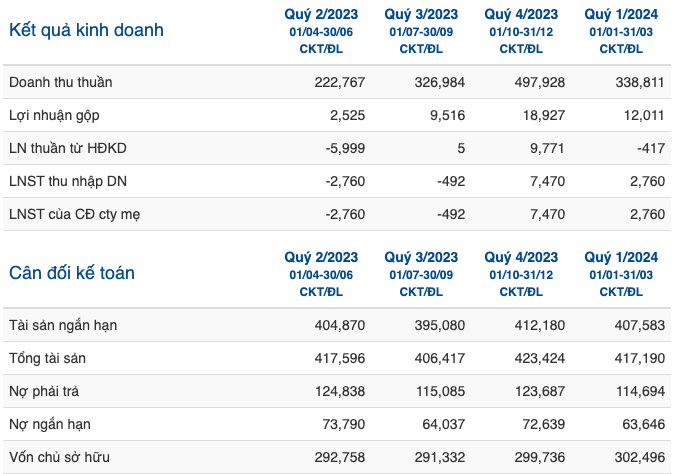Click the 497,928 revenue value for Quý 4/2023
Screen dimensions: 674x474
coord(539,82)
